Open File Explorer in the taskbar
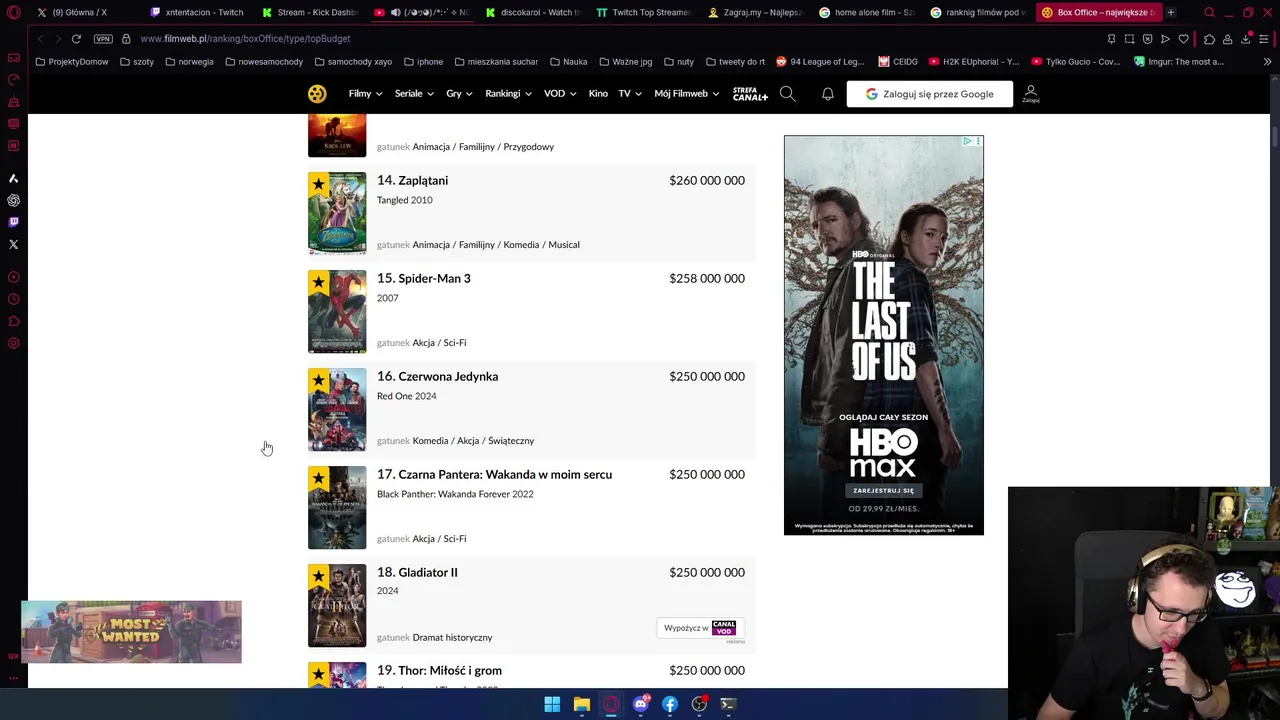 point(581,704)
